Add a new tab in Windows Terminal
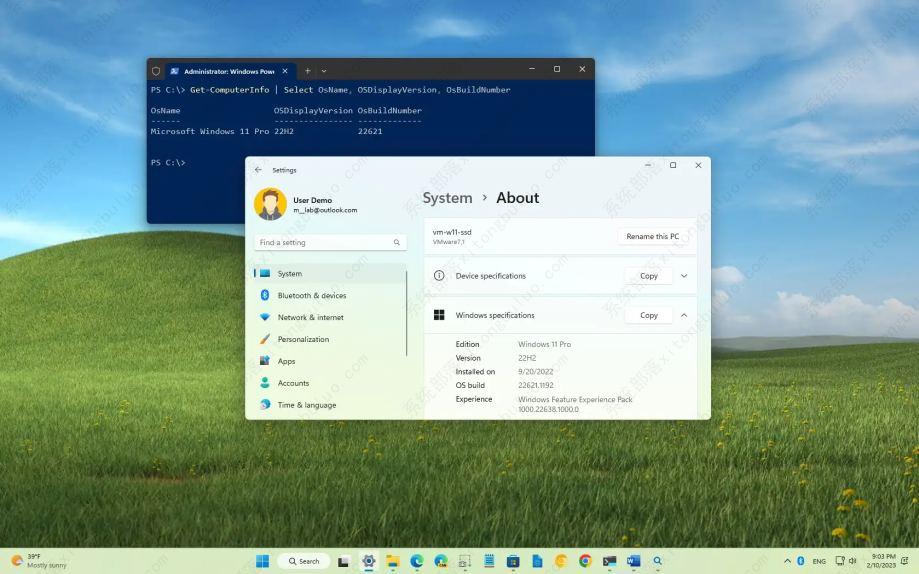 pyautogui.click(x=307, y=71)
